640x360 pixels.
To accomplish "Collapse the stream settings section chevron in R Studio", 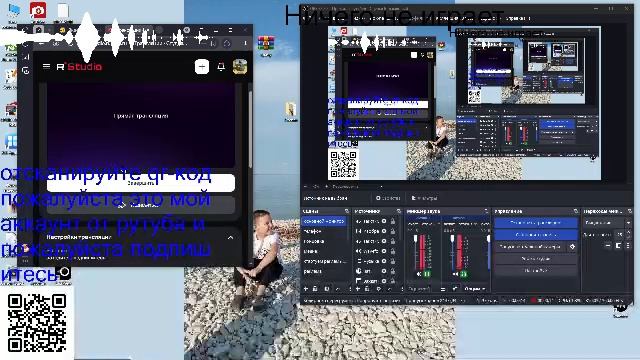I will (x=230, y=238).
